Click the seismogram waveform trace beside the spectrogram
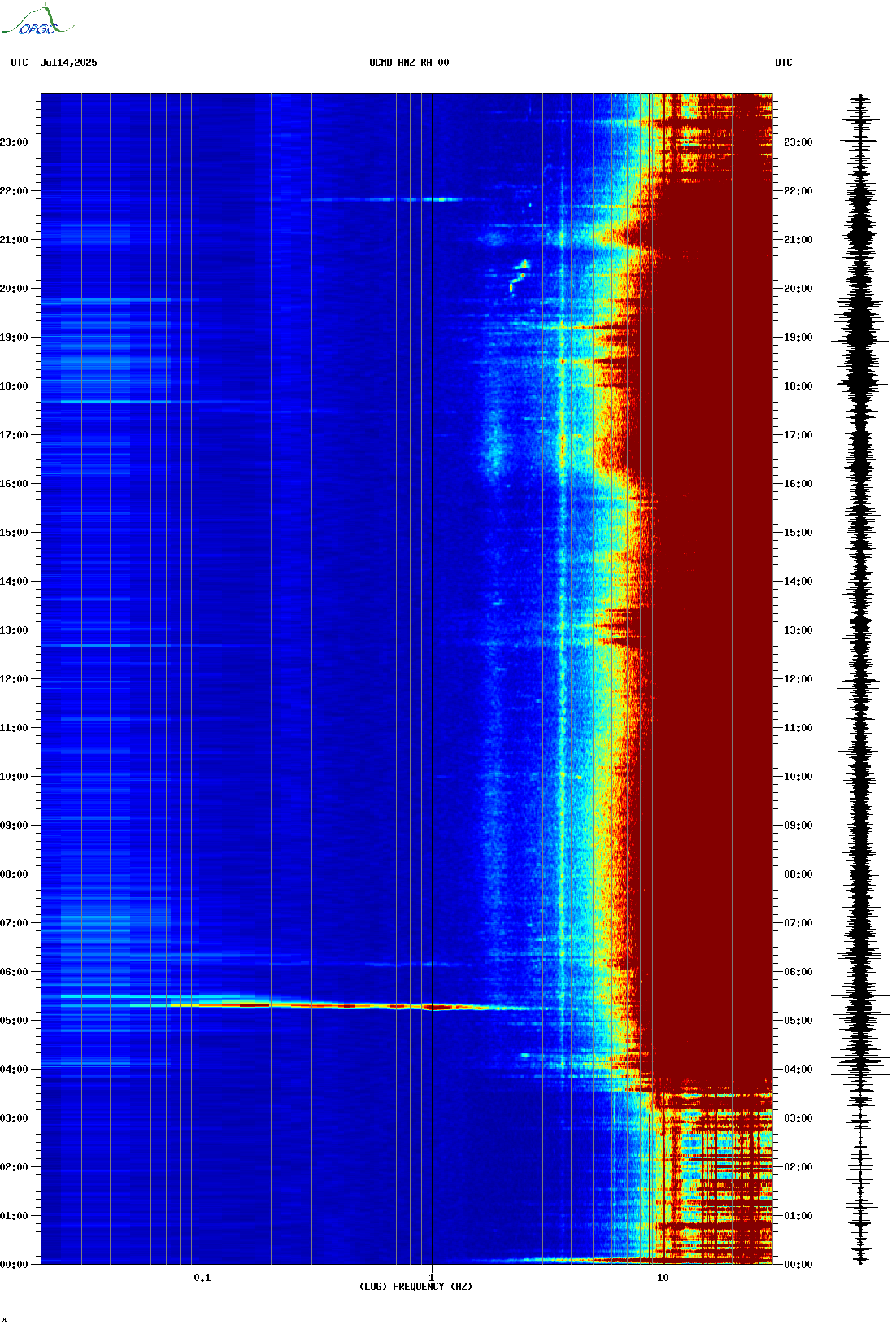Image resolution: width=896 pixels, height=1329 pixels. pyautogui.click(x=861, y=679)
